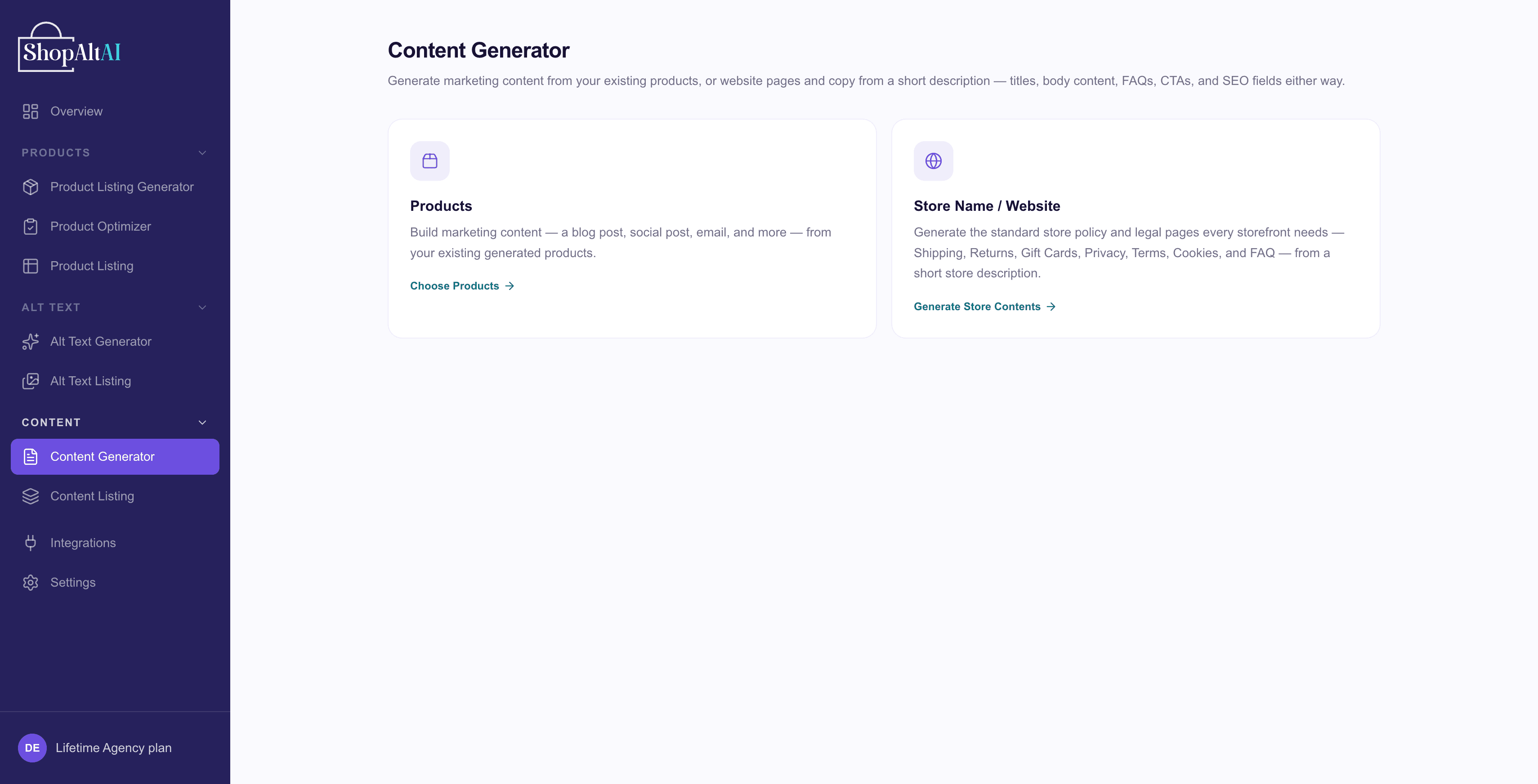This screenshot has height=784, width=1538.
Task: Go to Product Optimizer
Action: (115, 227)
